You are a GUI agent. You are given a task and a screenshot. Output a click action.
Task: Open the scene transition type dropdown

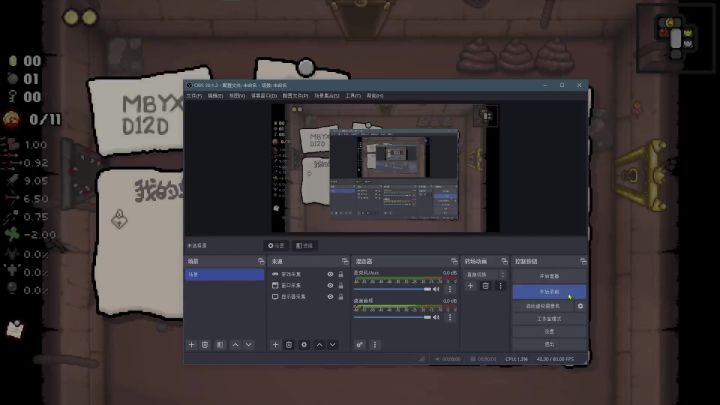tap(485, 275)
